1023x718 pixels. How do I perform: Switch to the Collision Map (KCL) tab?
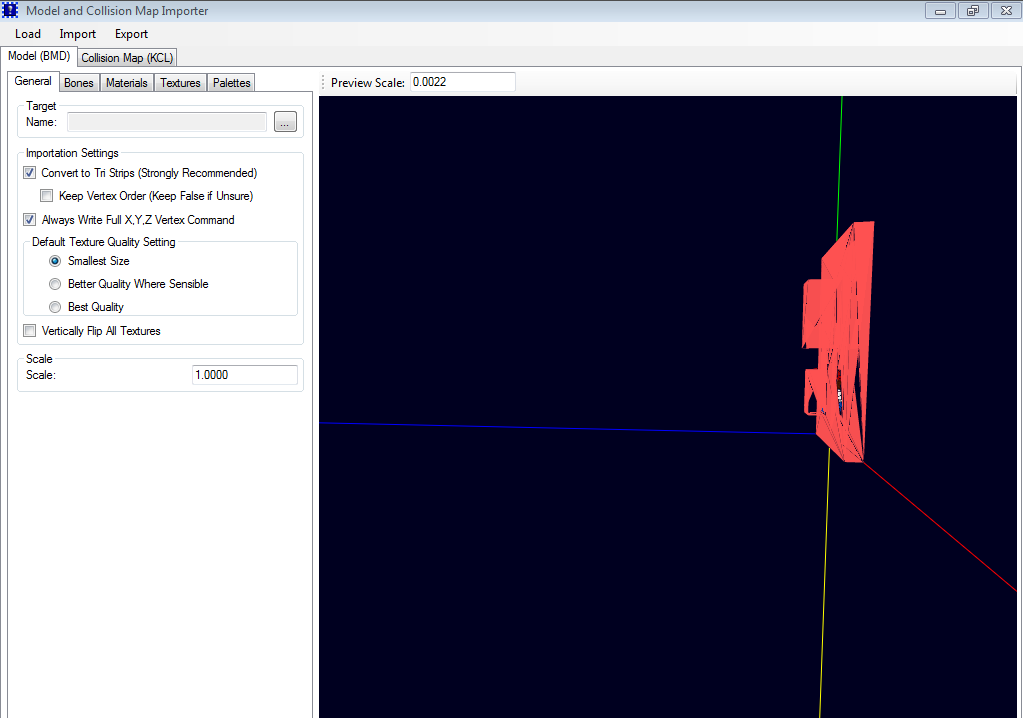[x=127, y=57]
